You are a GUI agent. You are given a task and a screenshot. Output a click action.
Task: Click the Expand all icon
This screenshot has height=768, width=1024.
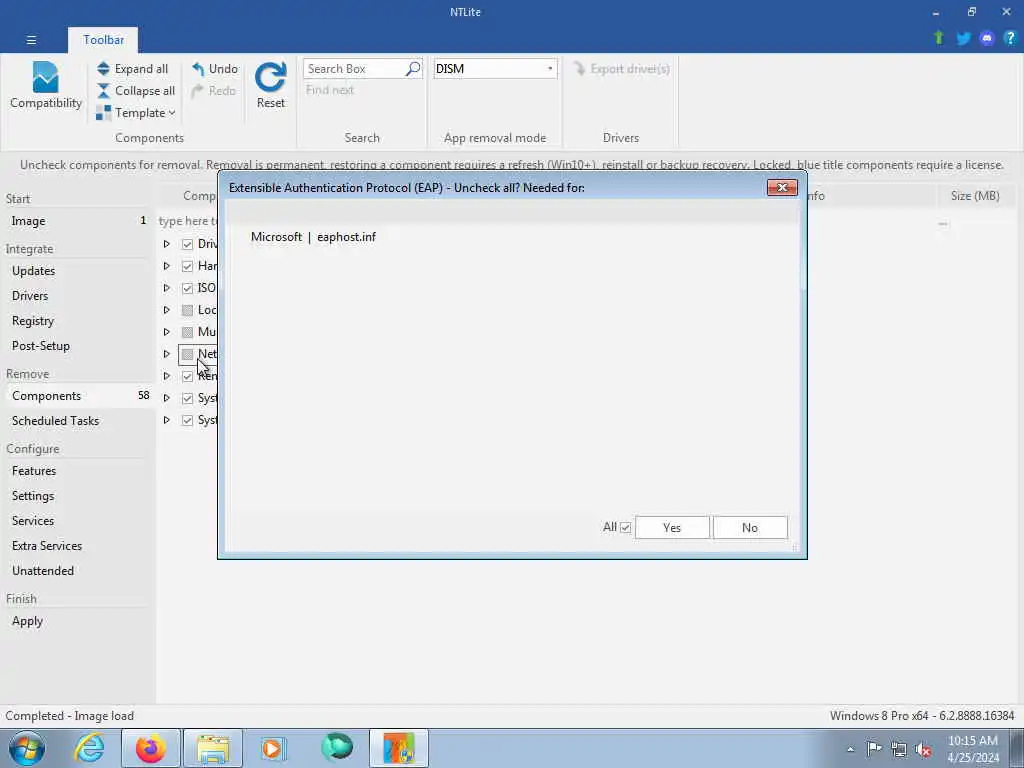[x=103, y=69]
